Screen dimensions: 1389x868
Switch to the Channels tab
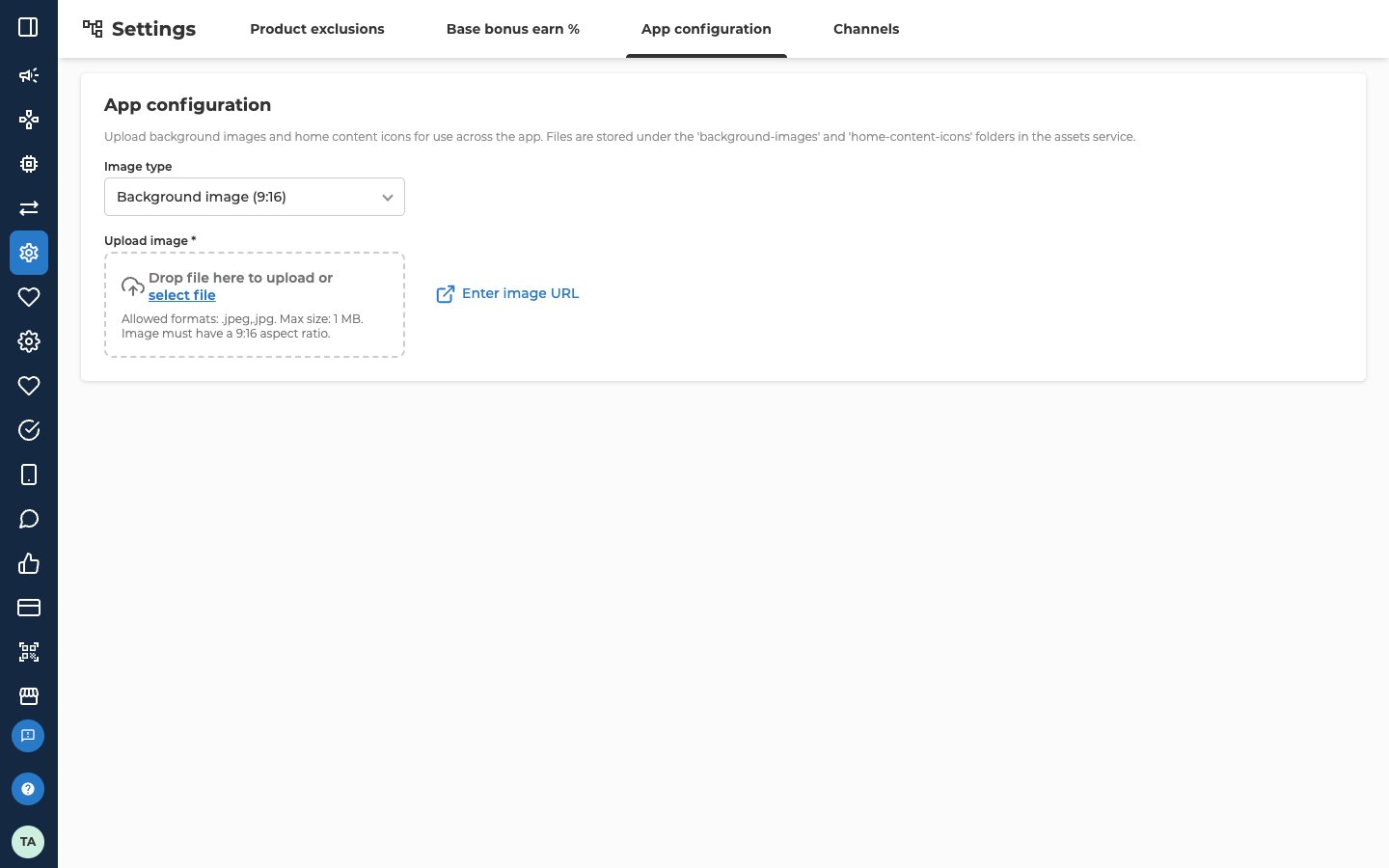(866, 29)
